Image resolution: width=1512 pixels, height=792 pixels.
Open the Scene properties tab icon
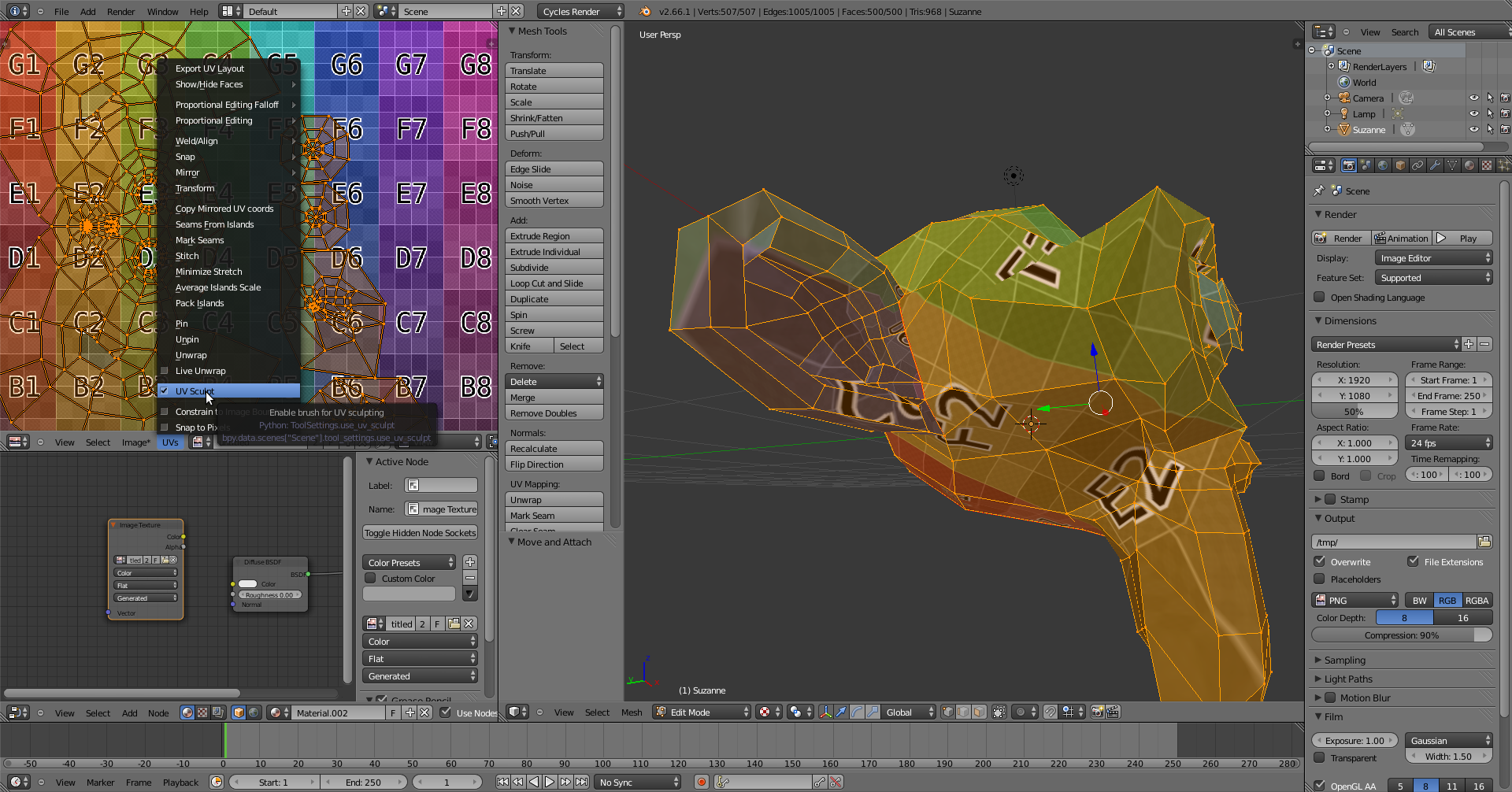[x=1366, y=165]
